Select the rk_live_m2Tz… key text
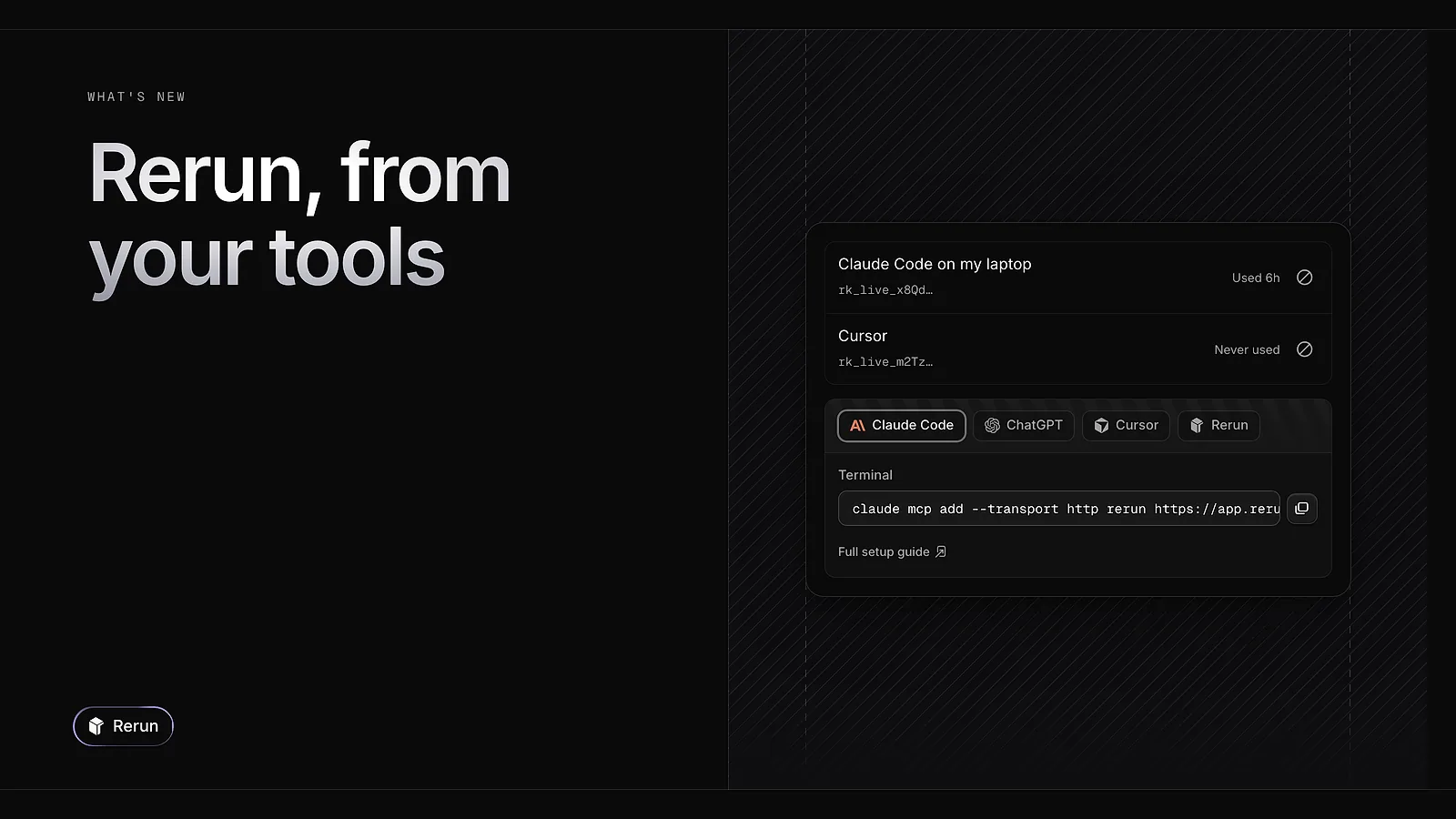Viewport: 1456px width, 819px height. (885, 362)
